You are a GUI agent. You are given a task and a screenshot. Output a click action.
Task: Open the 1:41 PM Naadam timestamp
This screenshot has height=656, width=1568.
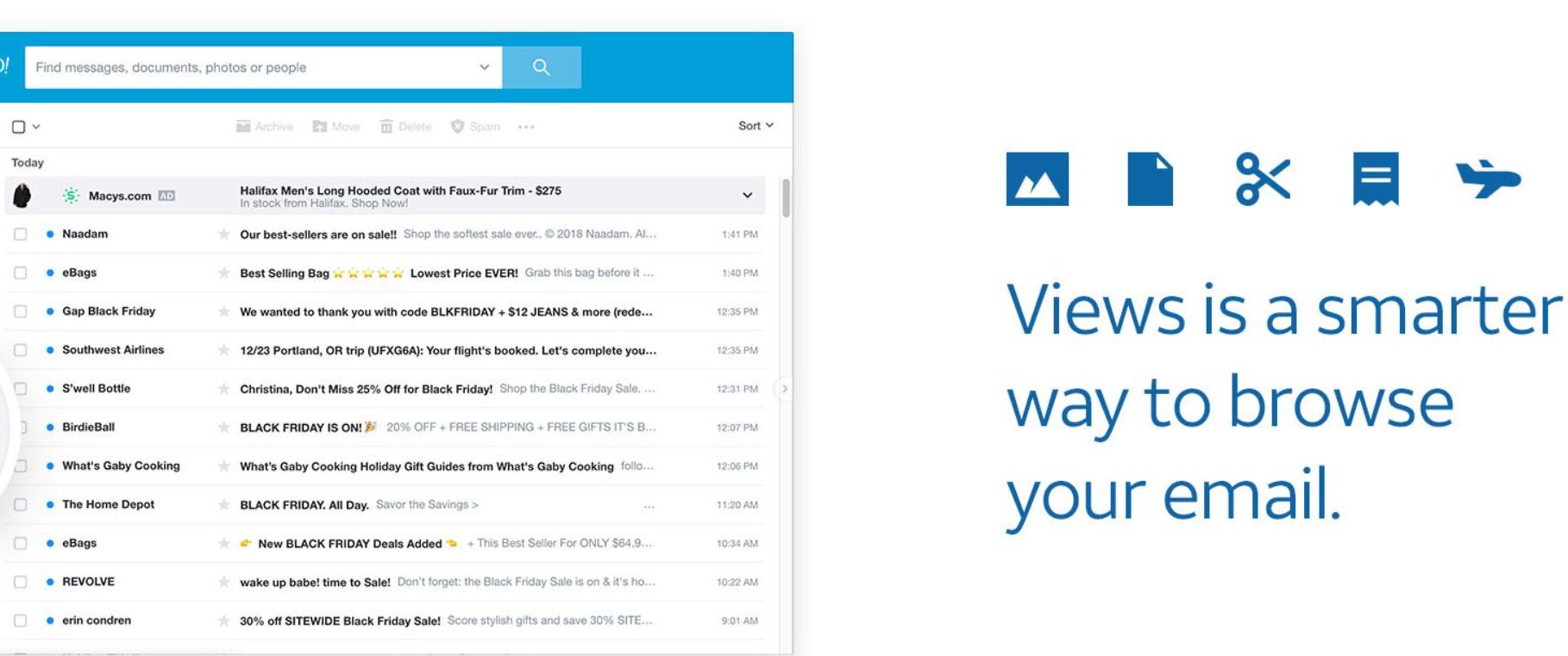coord(740,234)
